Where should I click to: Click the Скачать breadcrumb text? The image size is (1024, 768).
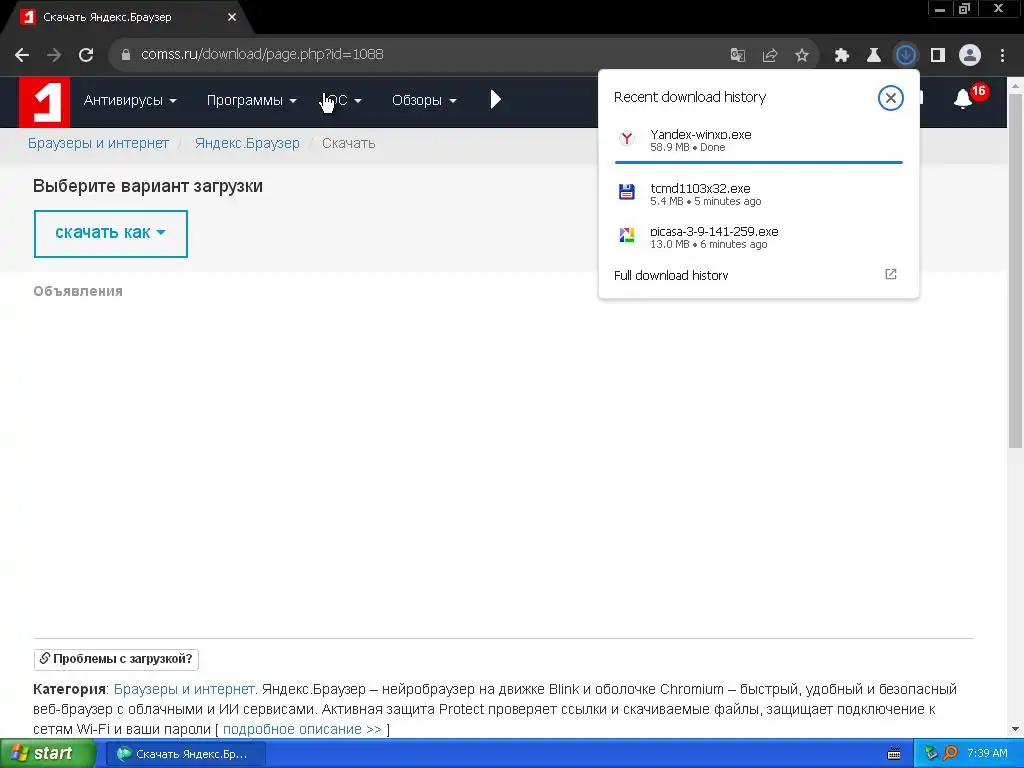(348, 143)
